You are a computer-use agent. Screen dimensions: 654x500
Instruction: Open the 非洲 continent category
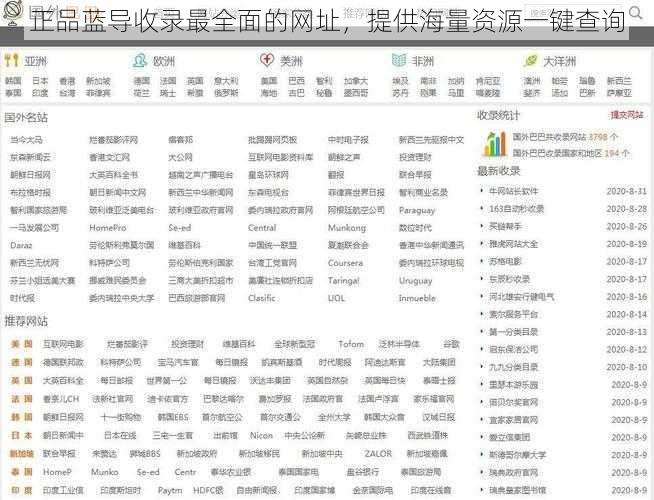pos(423,61)
